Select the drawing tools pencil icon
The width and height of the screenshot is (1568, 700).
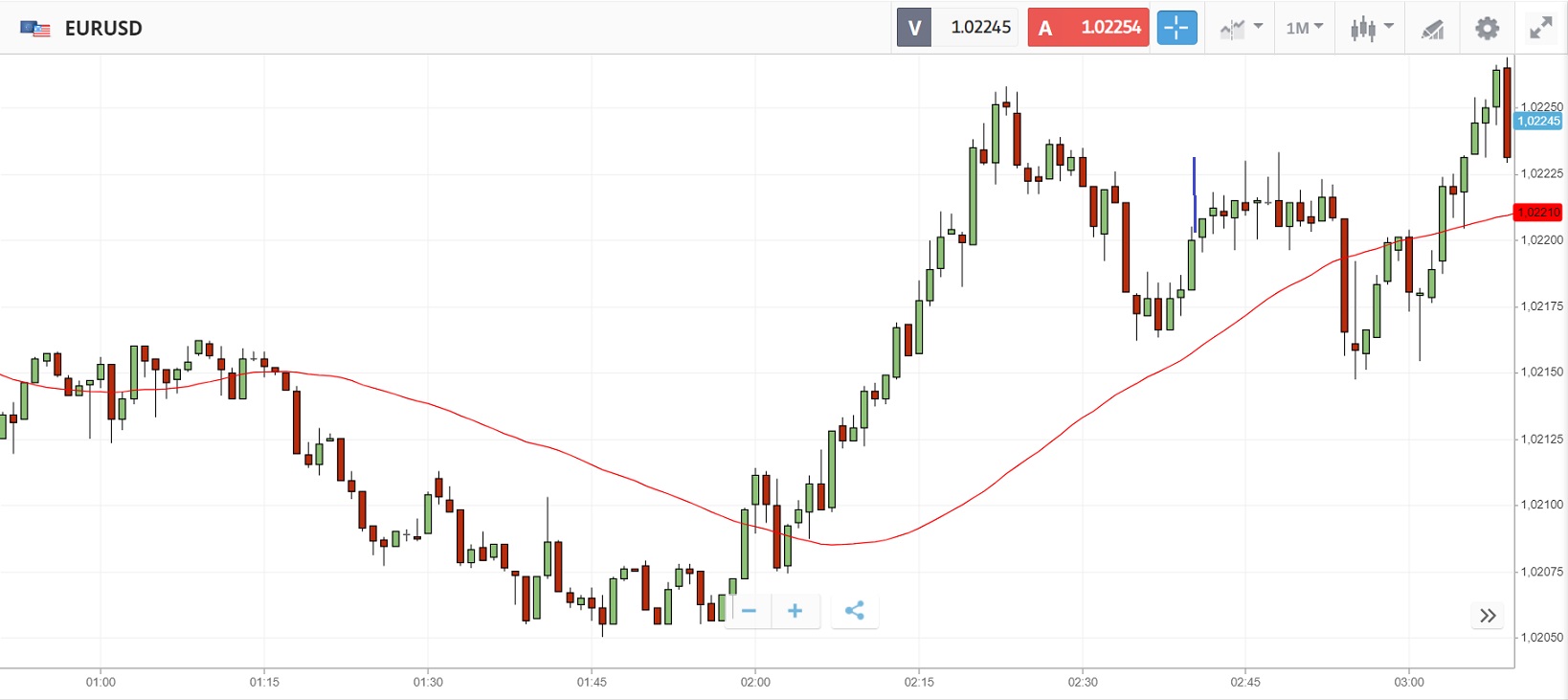click(x=1432, y=29)
